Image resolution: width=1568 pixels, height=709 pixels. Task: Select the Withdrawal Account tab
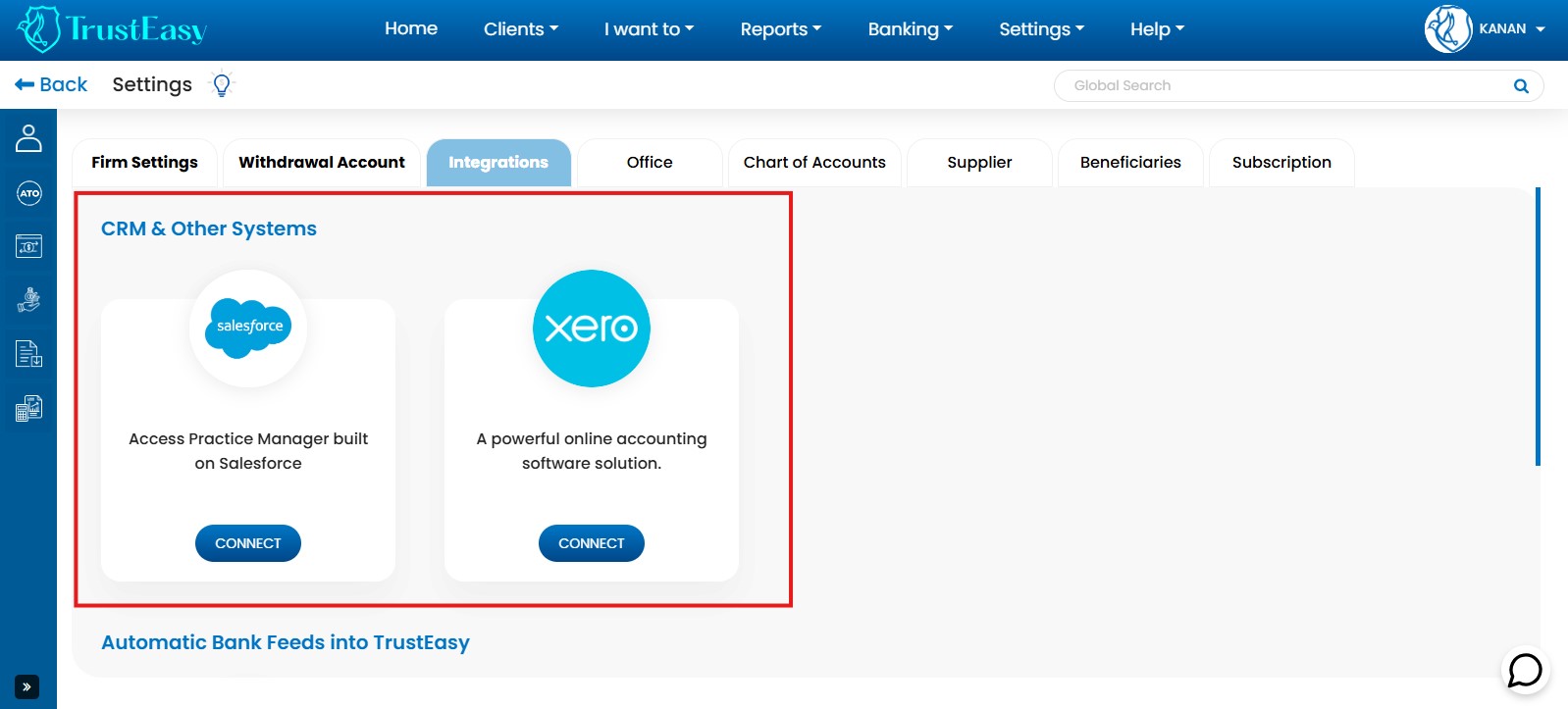[321, 163]
